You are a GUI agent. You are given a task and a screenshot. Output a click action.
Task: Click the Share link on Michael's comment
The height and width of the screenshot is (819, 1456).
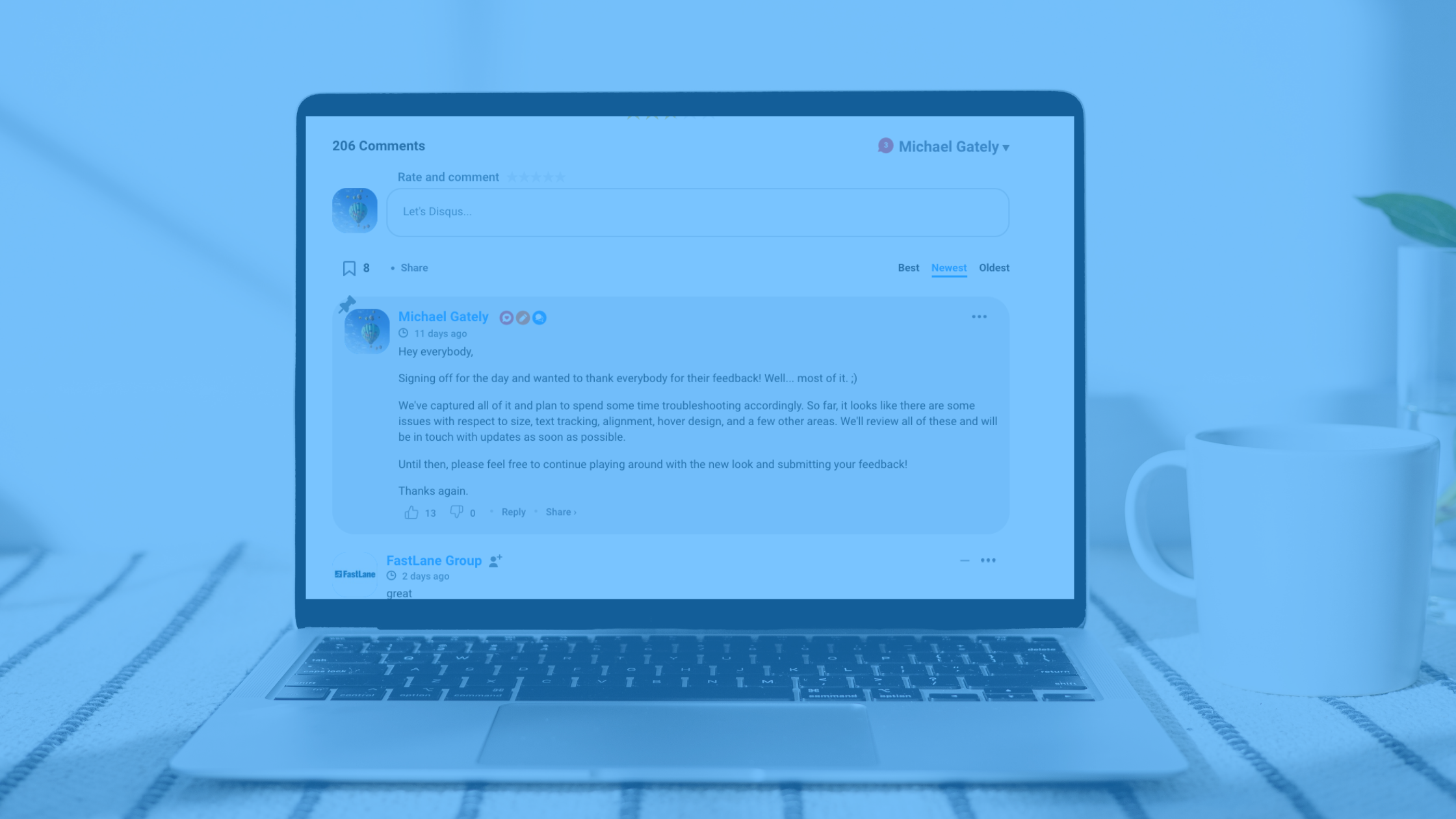[558, 511]
